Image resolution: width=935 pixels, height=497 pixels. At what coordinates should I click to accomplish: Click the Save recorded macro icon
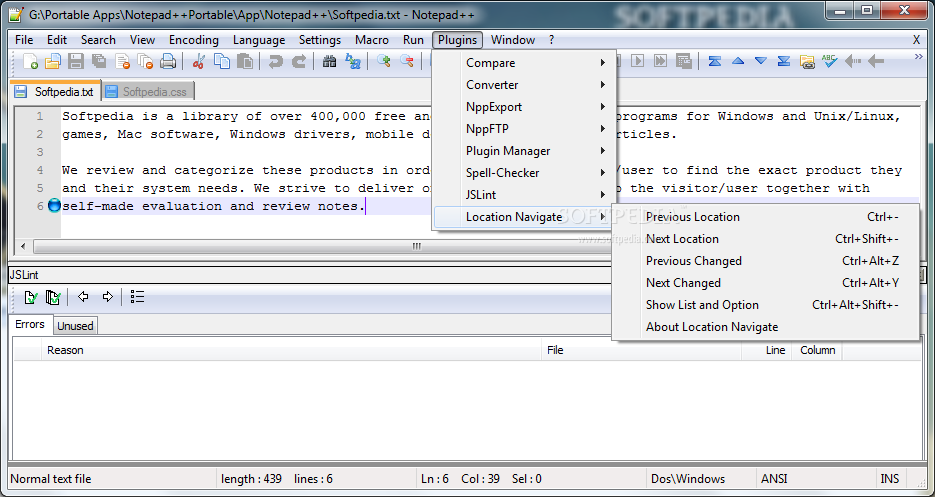click(x=683, y=61)
